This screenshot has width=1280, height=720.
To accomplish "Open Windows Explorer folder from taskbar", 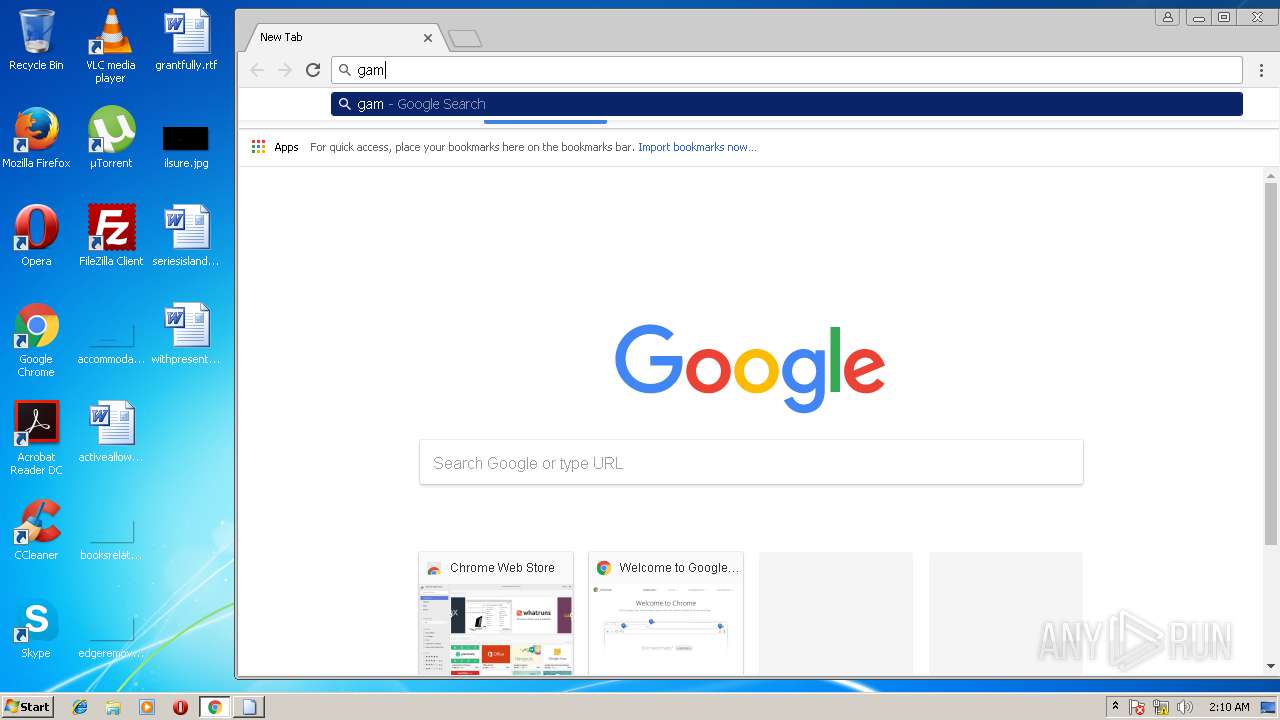I will click(113, 707).
